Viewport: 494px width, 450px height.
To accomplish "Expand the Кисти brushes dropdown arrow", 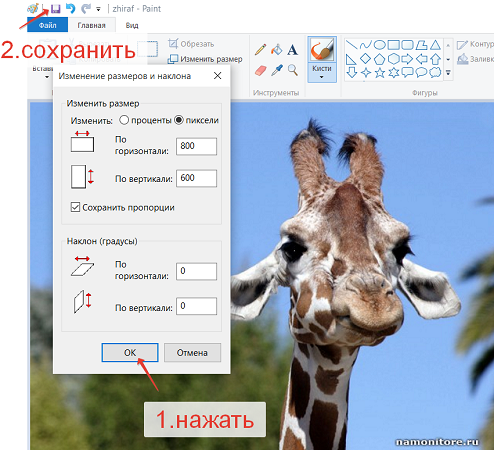I will point(322,77).
